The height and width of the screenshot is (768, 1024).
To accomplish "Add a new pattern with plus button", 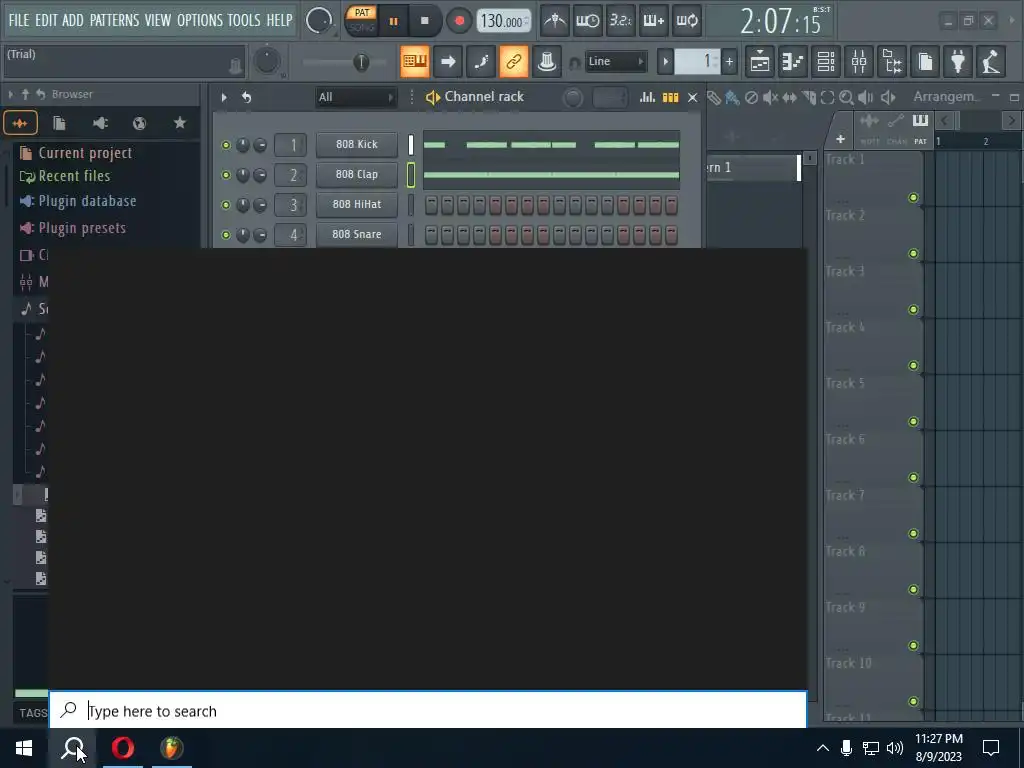I will click(x=729, y=62).
